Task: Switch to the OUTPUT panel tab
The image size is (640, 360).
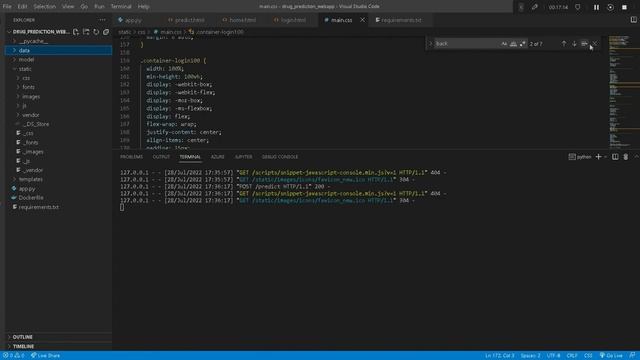Action: (161, 157)
